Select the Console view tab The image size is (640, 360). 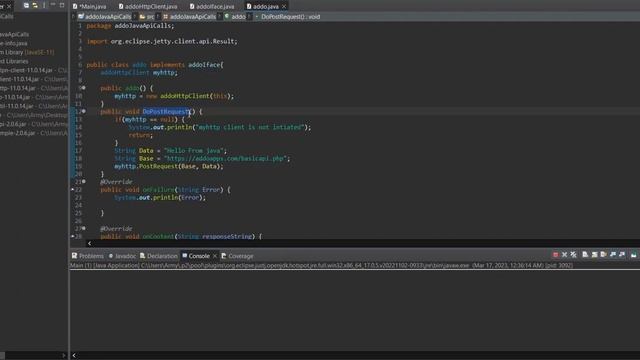[196, 256]
